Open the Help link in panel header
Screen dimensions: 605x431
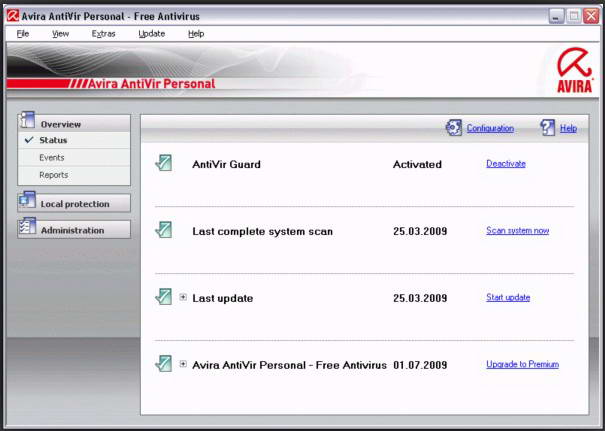568,128
